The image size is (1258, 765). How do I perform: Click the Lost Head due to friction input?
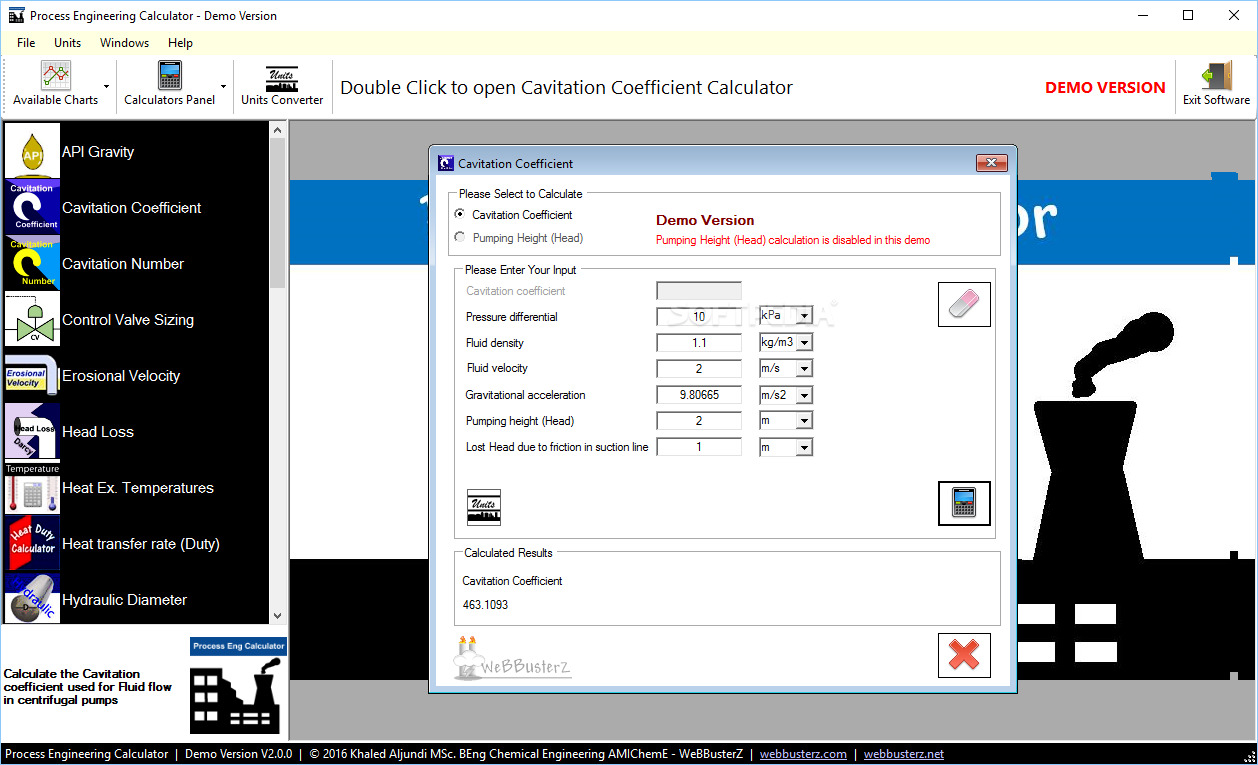[699, 446]
